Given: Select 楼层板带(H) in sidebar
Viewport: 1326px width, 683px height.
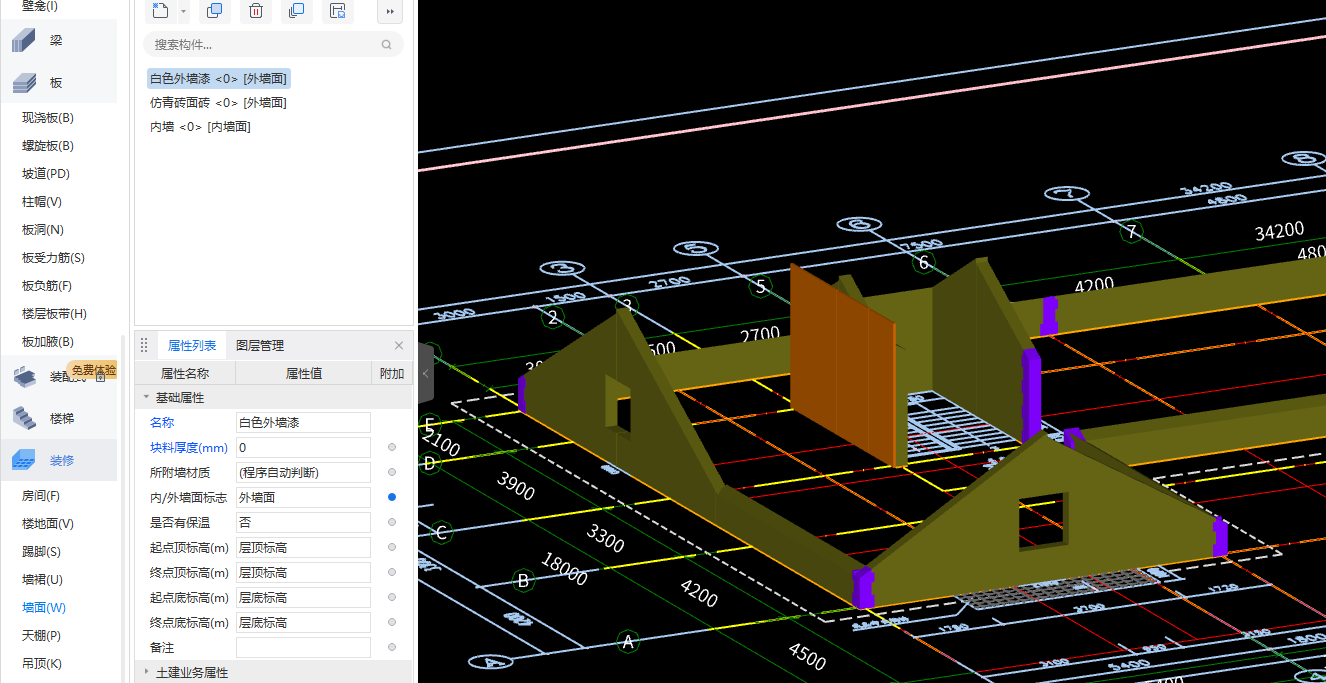Looking at the screenshot, I should [54, 313].
